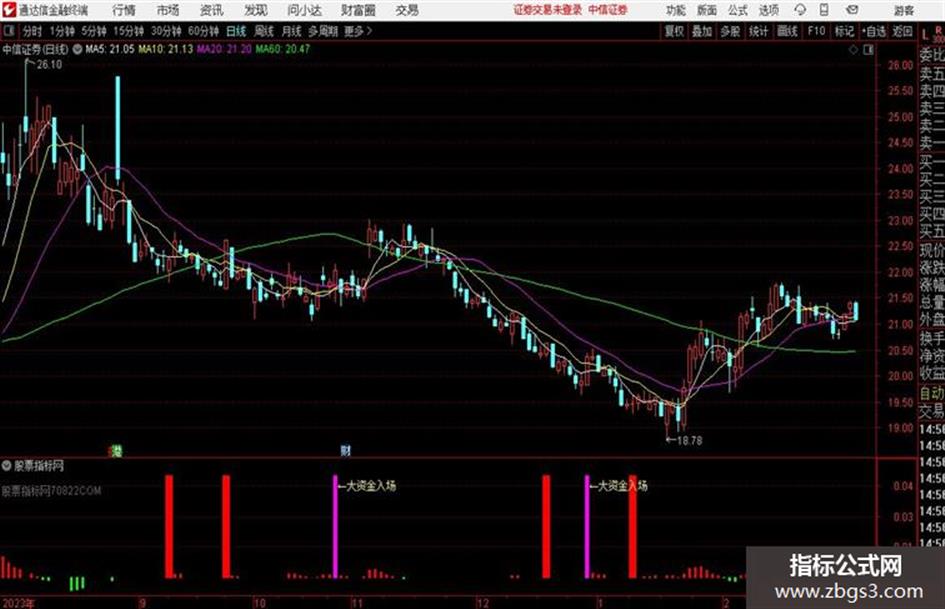Switch to the 60分钟 period tab

click(x=203, y=31)
